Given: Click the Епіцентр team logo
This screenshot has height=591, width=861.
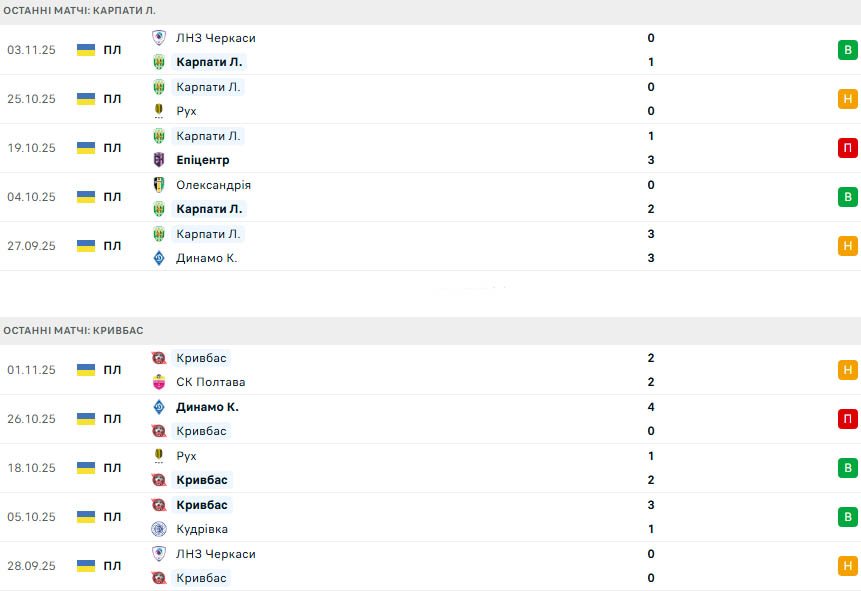Looking at the screenshot, I should tap(159, 160).
